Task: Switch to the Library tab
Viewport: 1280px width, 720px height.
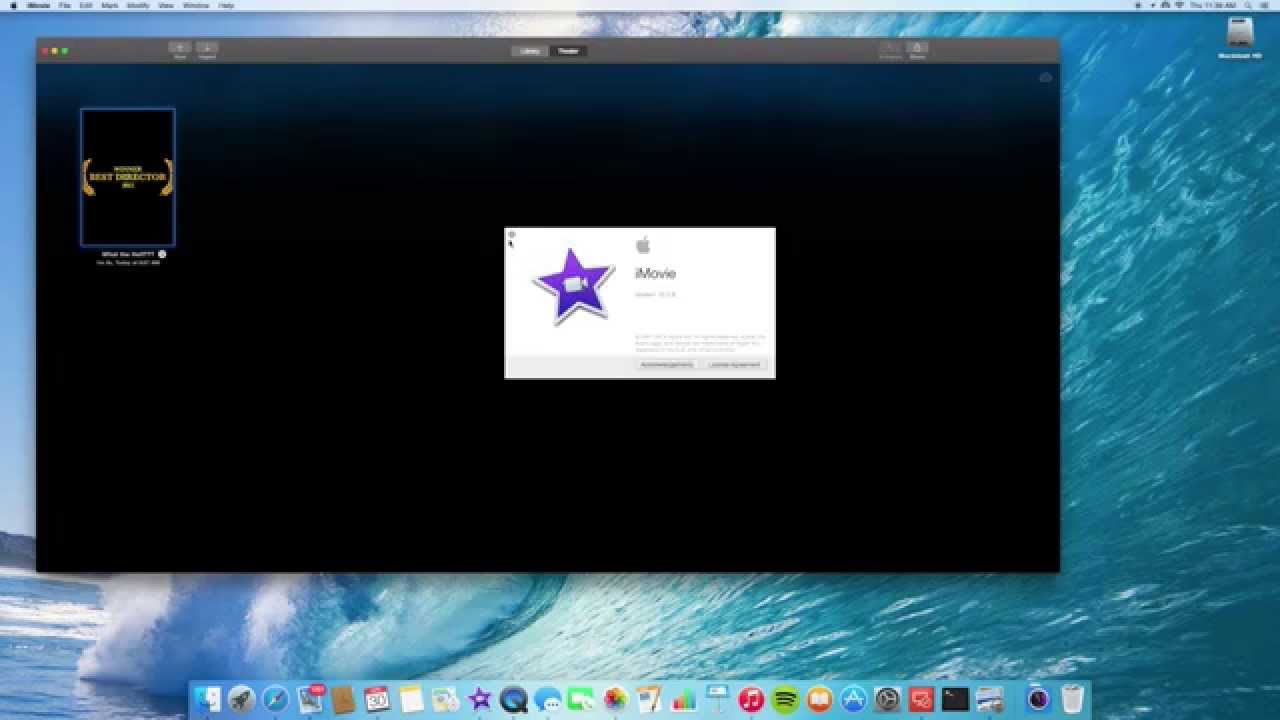Action: pyautogui.click(x=530, y=51)
